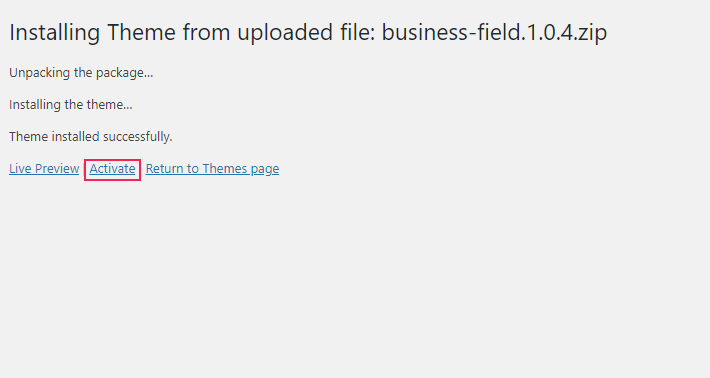Click the word 'Installing' in the heading
This screenshot has height=378, width=710.
tap(54, 33)
